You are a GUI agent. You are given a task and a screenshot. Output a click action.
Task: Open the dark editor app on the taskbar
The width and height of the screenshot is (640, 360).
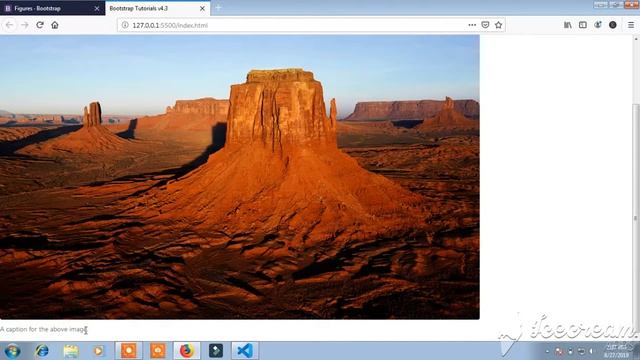tap(216, 351)
